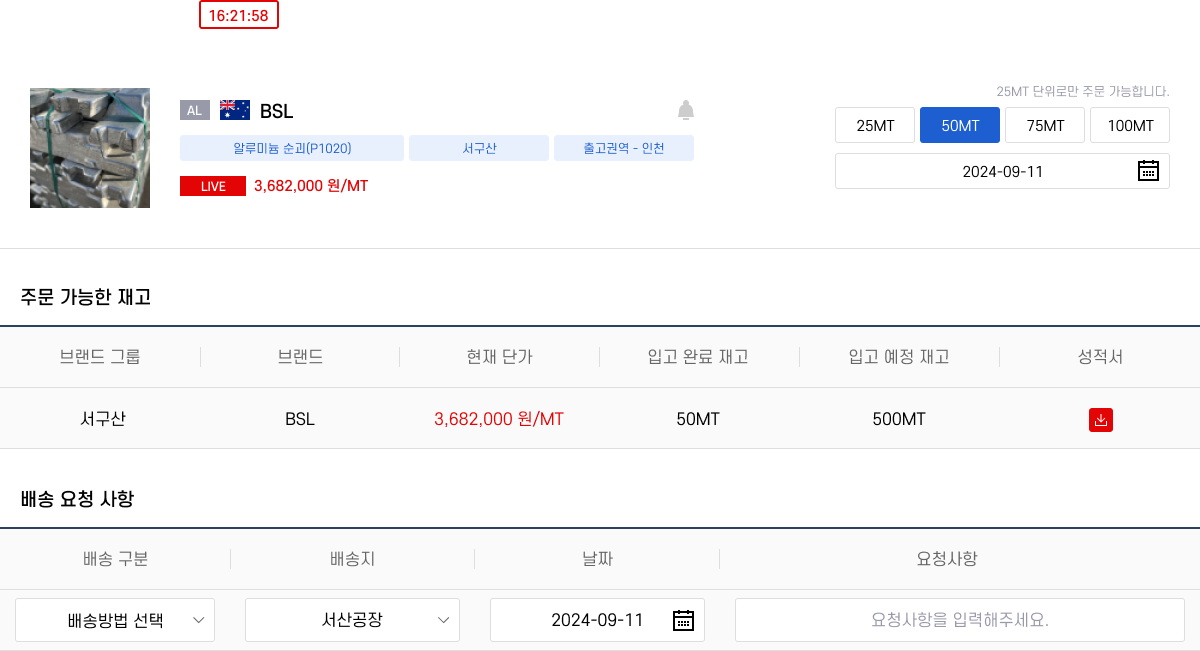Screen dimensions: 1200x651
Task: Click the 2024-09-11 delivery date field
Action: 597,620
